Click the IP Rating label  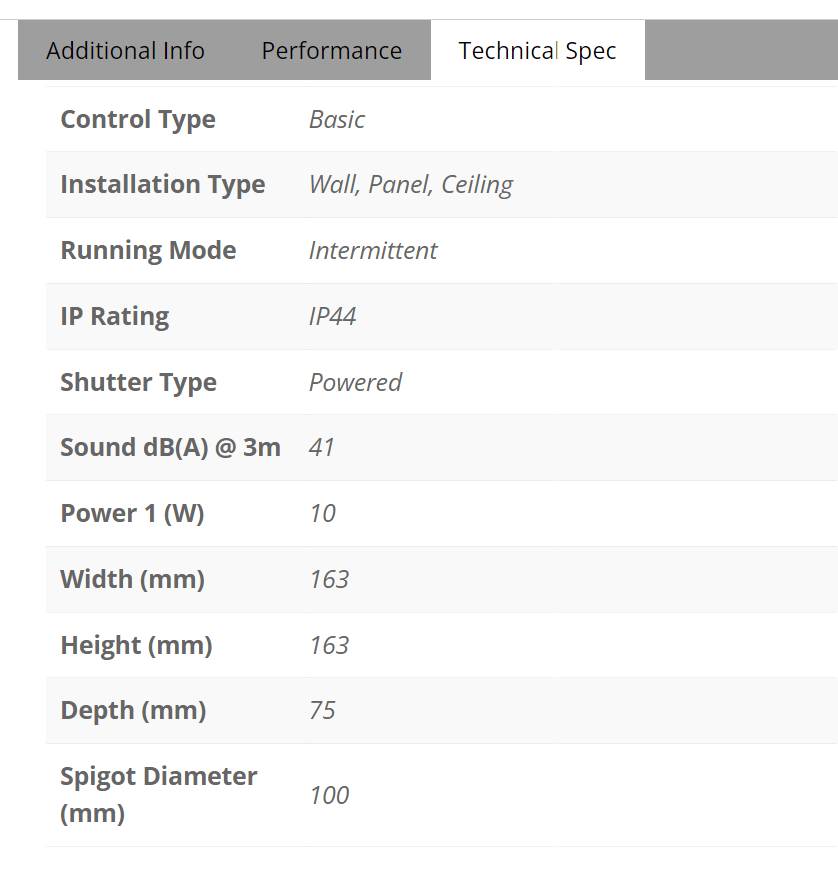pyautogui.click(x=115, y=317)
